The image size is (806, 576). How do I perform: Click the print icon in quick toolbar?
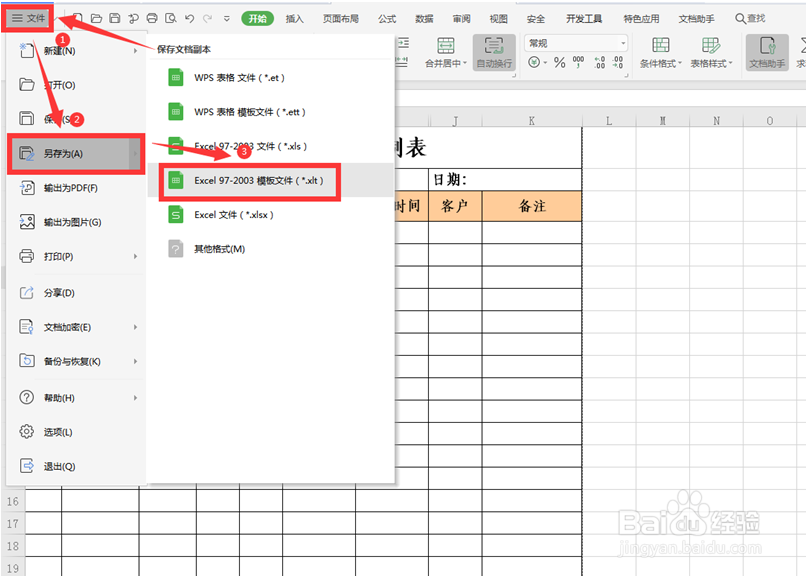[152, 18]
